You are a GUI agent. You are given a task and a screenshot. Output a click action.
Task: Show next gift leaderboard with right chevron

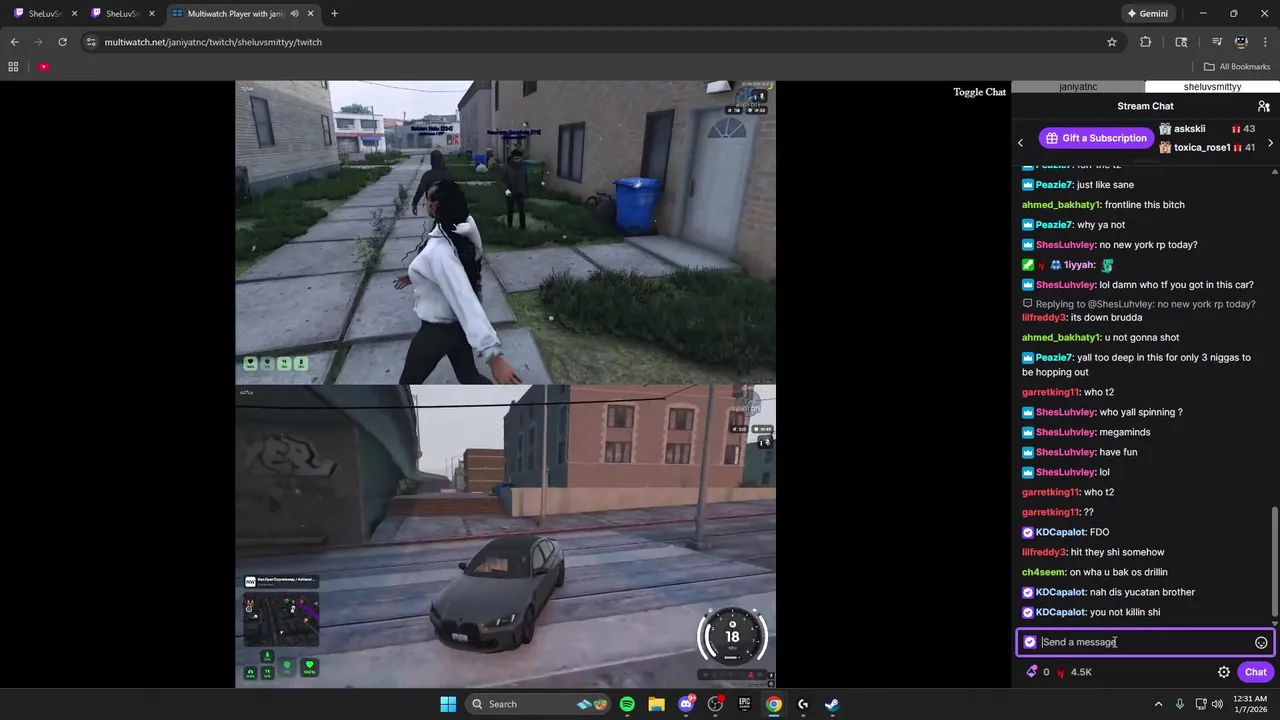pyautogui.click(x=1270, y=143)
